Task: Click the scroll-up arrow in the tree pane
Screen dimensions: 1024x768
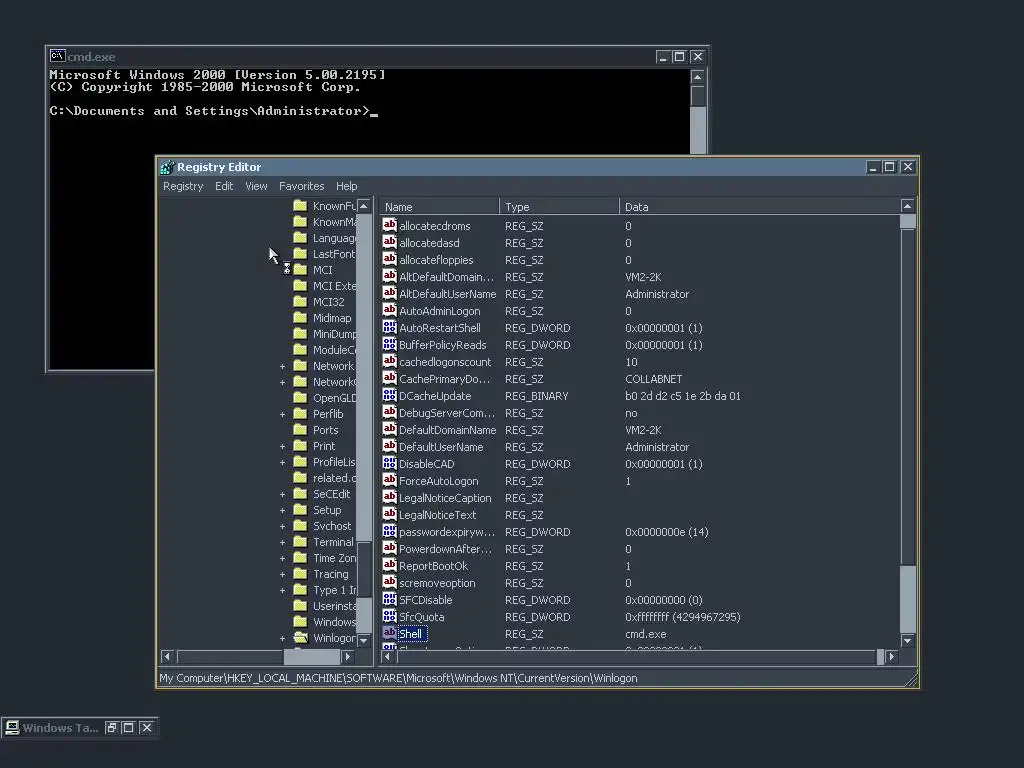Action: point(364,206)
